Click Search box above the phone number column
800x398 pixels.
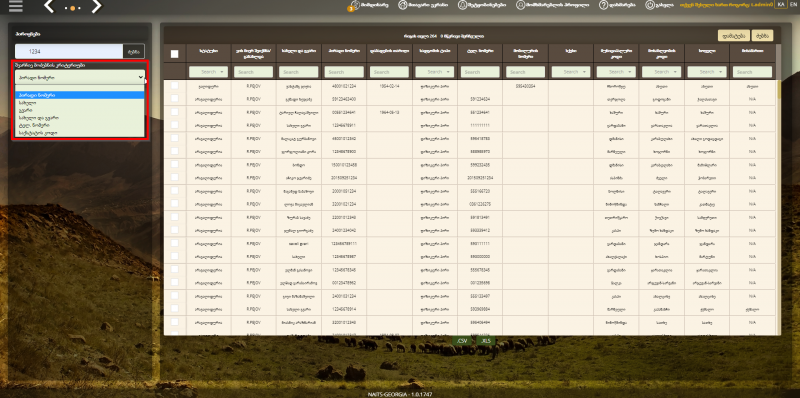[x=480, y=72]
